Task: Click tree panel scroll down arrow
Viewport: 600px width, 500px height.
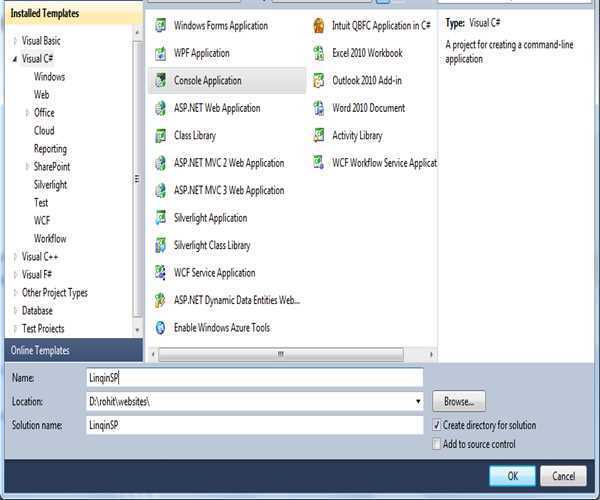Action: point(137,330)
